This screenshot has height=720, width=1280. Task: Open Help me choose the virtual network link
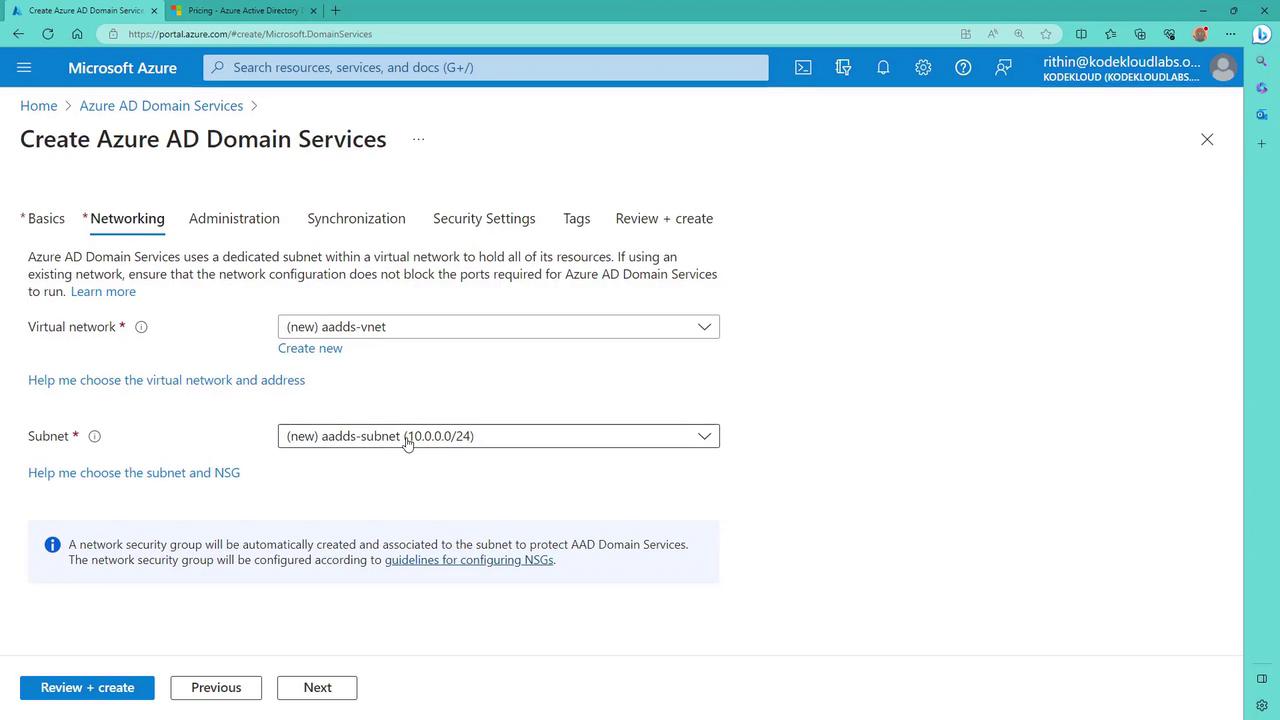pos(166,380)
